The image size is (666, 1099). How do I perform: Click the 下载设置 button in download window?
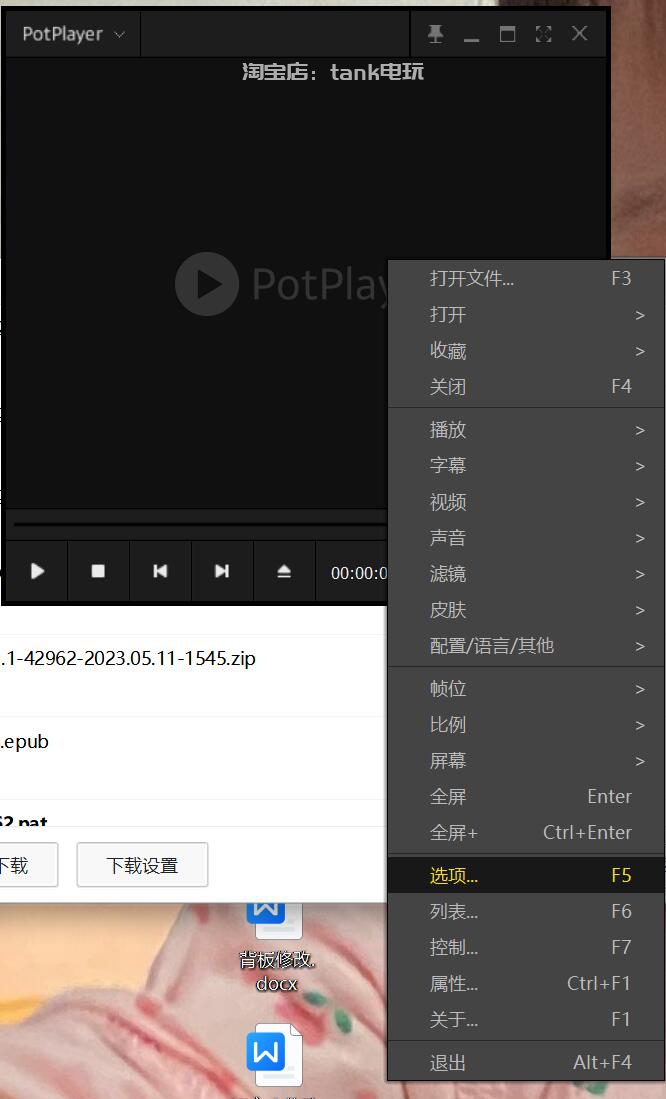(142, 865)
